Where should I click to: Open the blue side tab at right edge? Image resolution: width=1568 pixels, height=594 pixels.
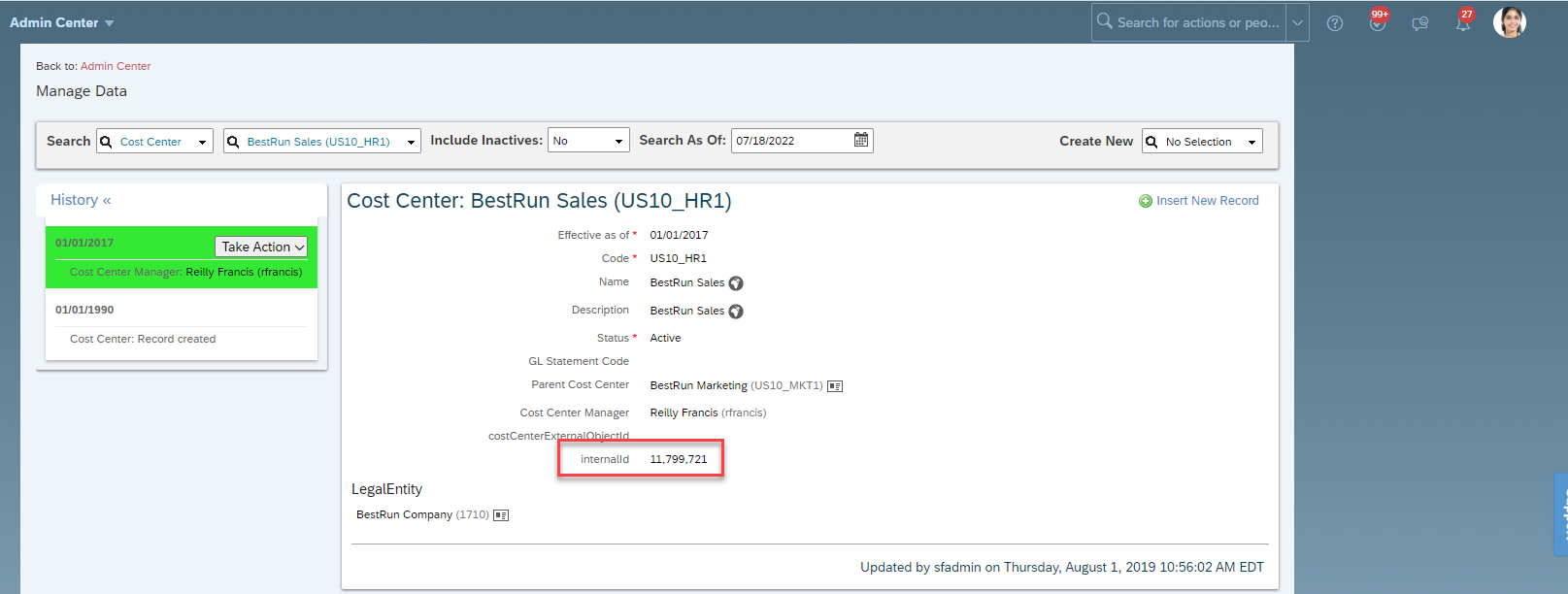click(1561, 513)
